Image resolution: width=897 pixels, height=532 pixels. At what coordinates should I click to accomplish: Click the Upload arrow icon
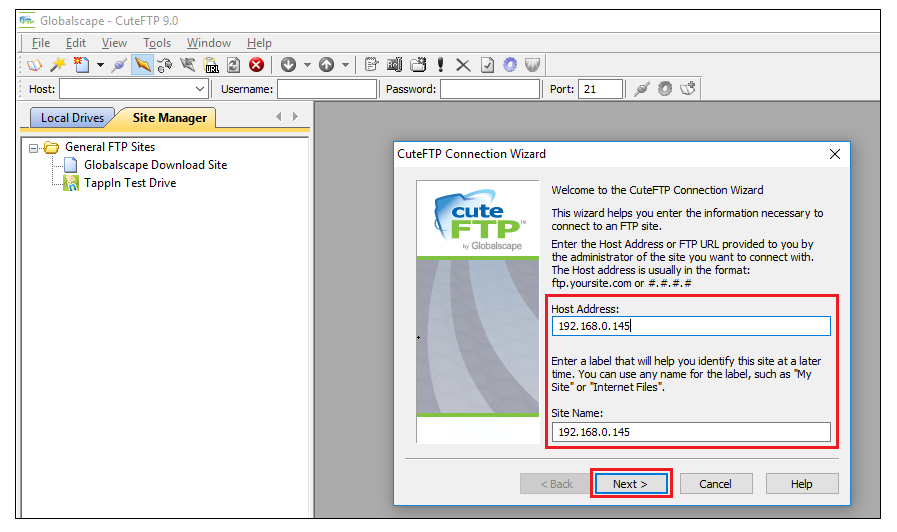tap(327, 65)
